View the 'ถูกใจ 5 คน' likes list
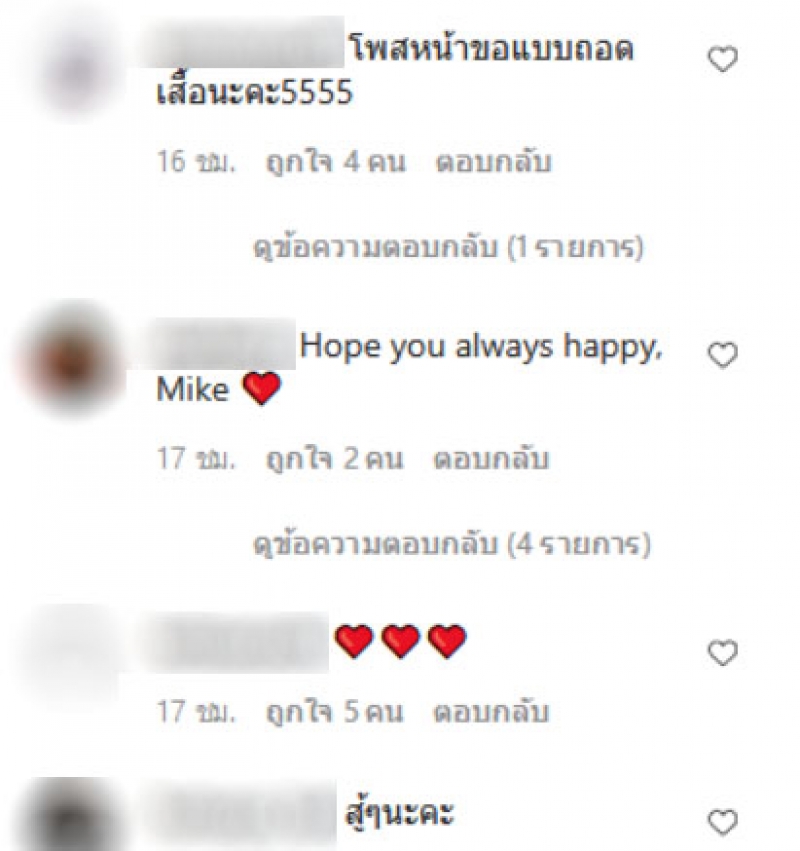 [x=334, y=712]
